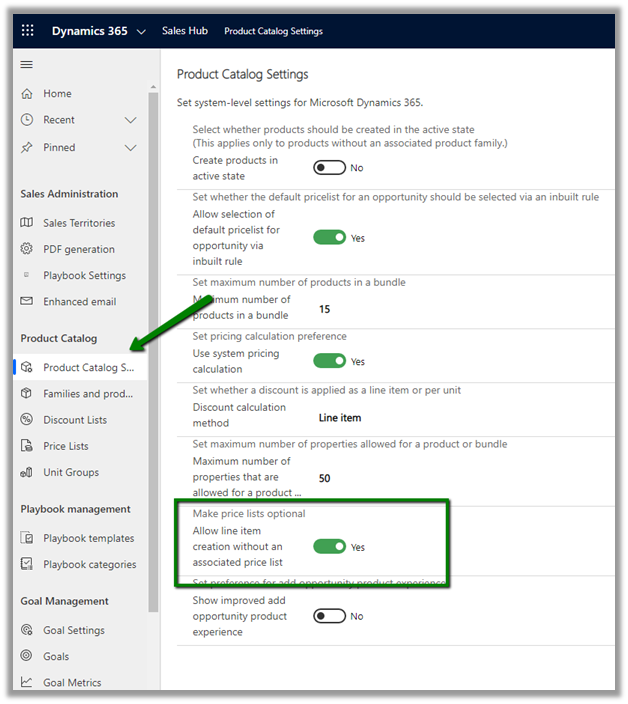Click Product Catalog Settings breadcrumb in header
This screenshot has height=704, width=628.
tap(273, 31)
